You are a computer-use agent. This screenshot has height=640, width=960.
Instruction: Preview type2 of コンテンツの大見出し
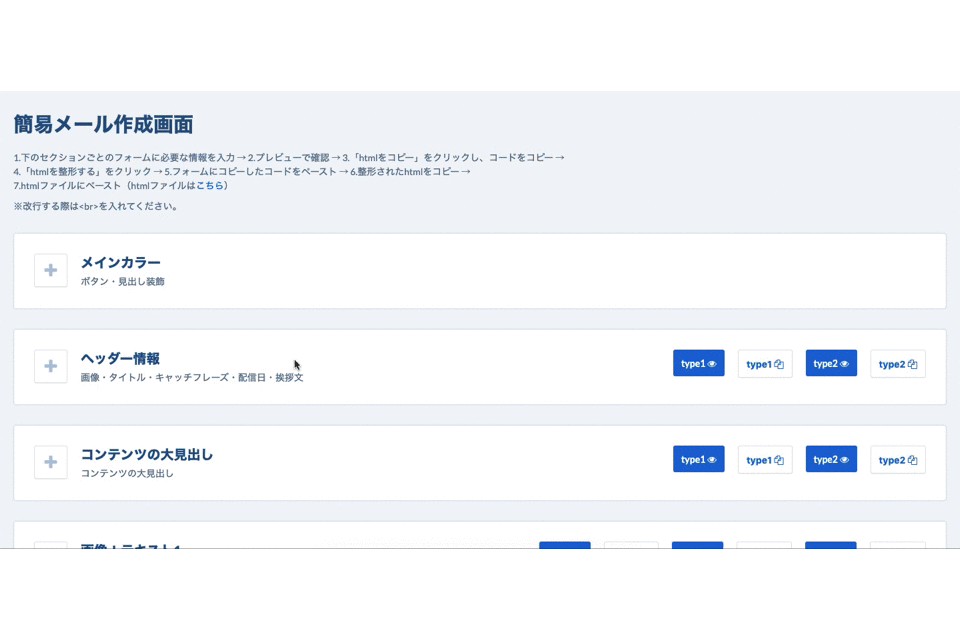click(831, 459)
